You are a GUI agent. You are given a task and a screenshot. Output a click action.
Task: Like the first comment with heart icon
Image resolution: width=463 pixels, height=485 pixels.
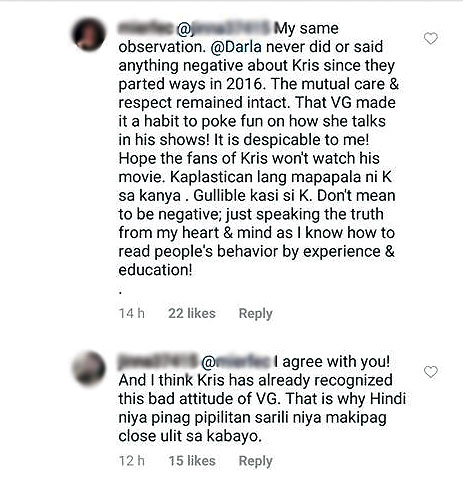click(x=431, y=39)
